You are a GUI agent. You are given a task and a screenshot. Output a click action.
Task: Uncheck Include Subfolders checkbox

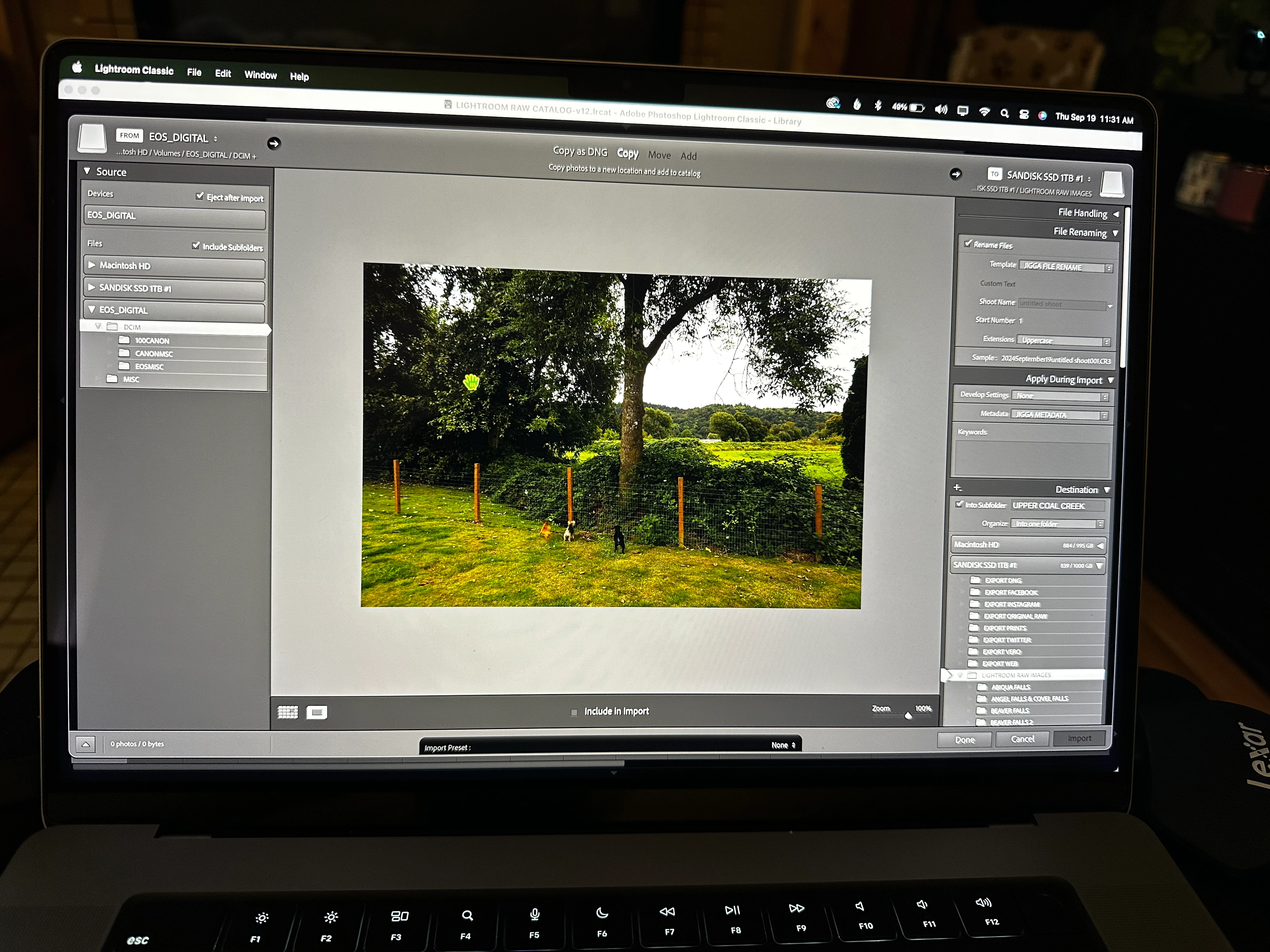196,246
